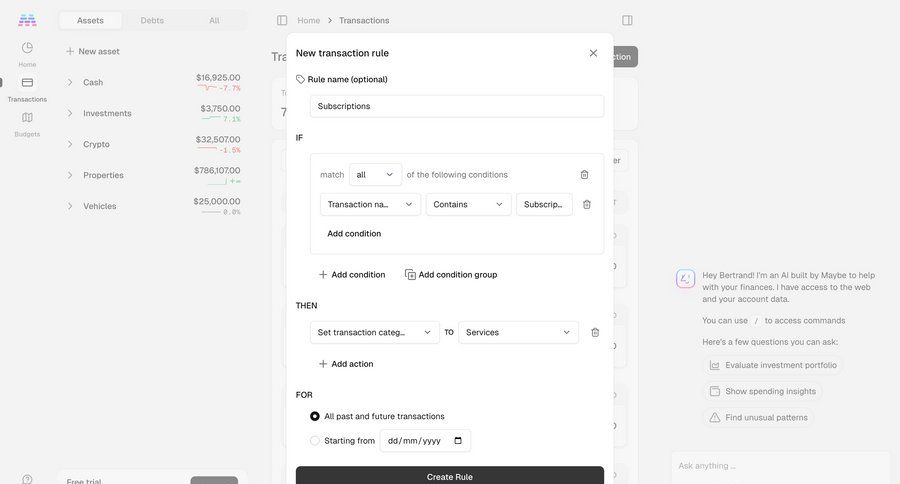Click Evaluate investment portfolio suggestion

[773, 365]
